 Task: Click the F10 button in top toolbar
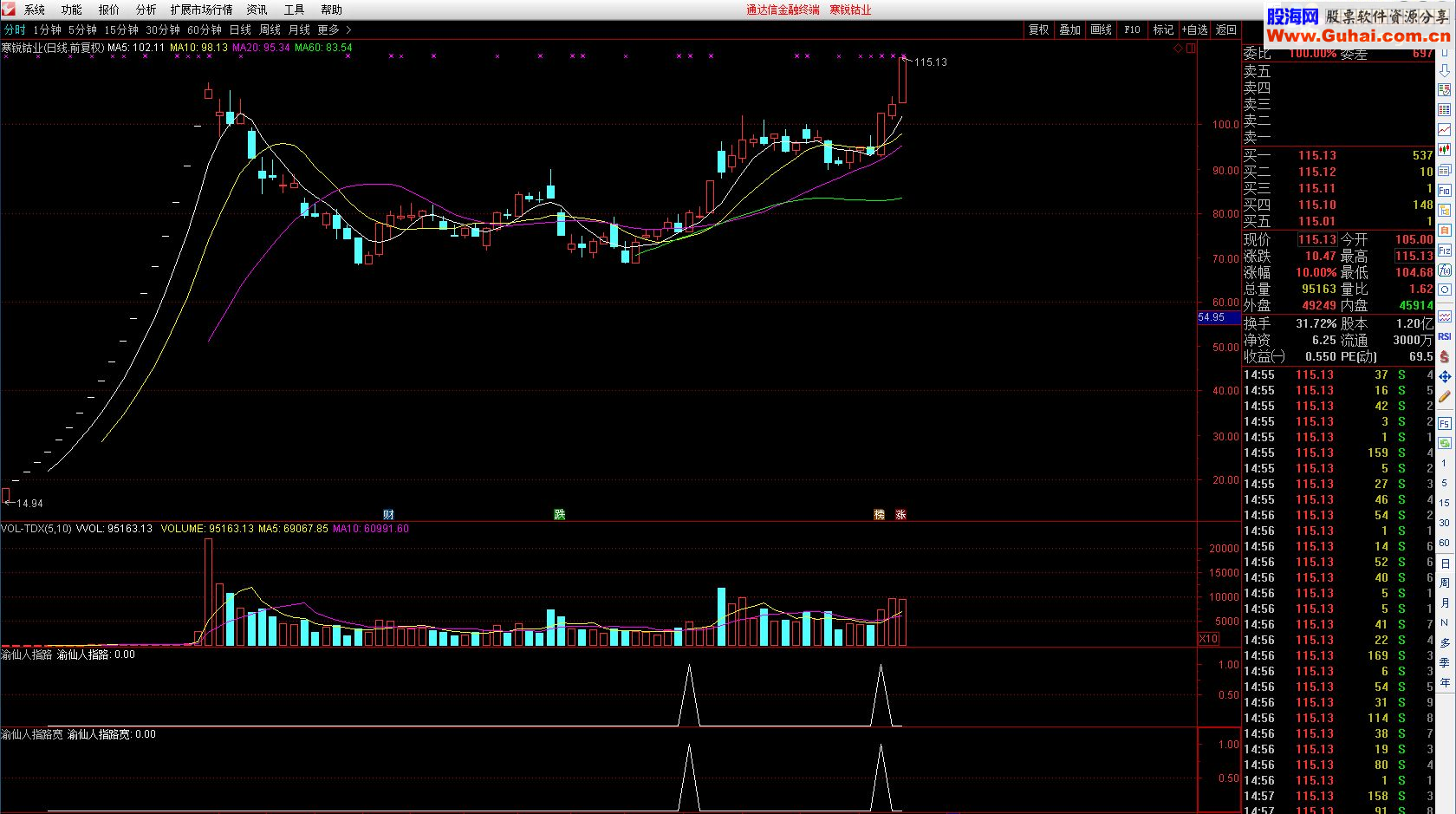tap(1133, 29)
